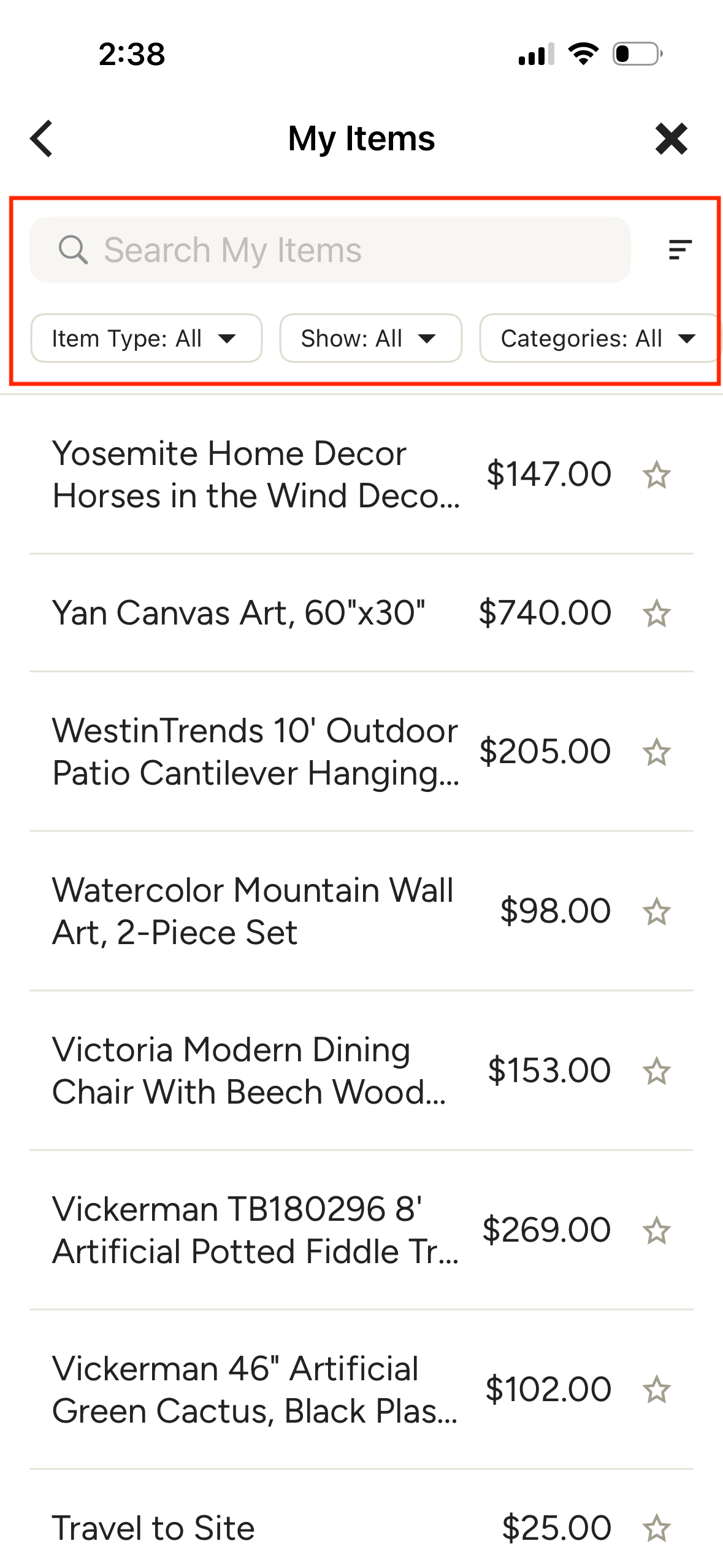
Task: Focus the Search My Items field
Action: (x=343, y=250)
